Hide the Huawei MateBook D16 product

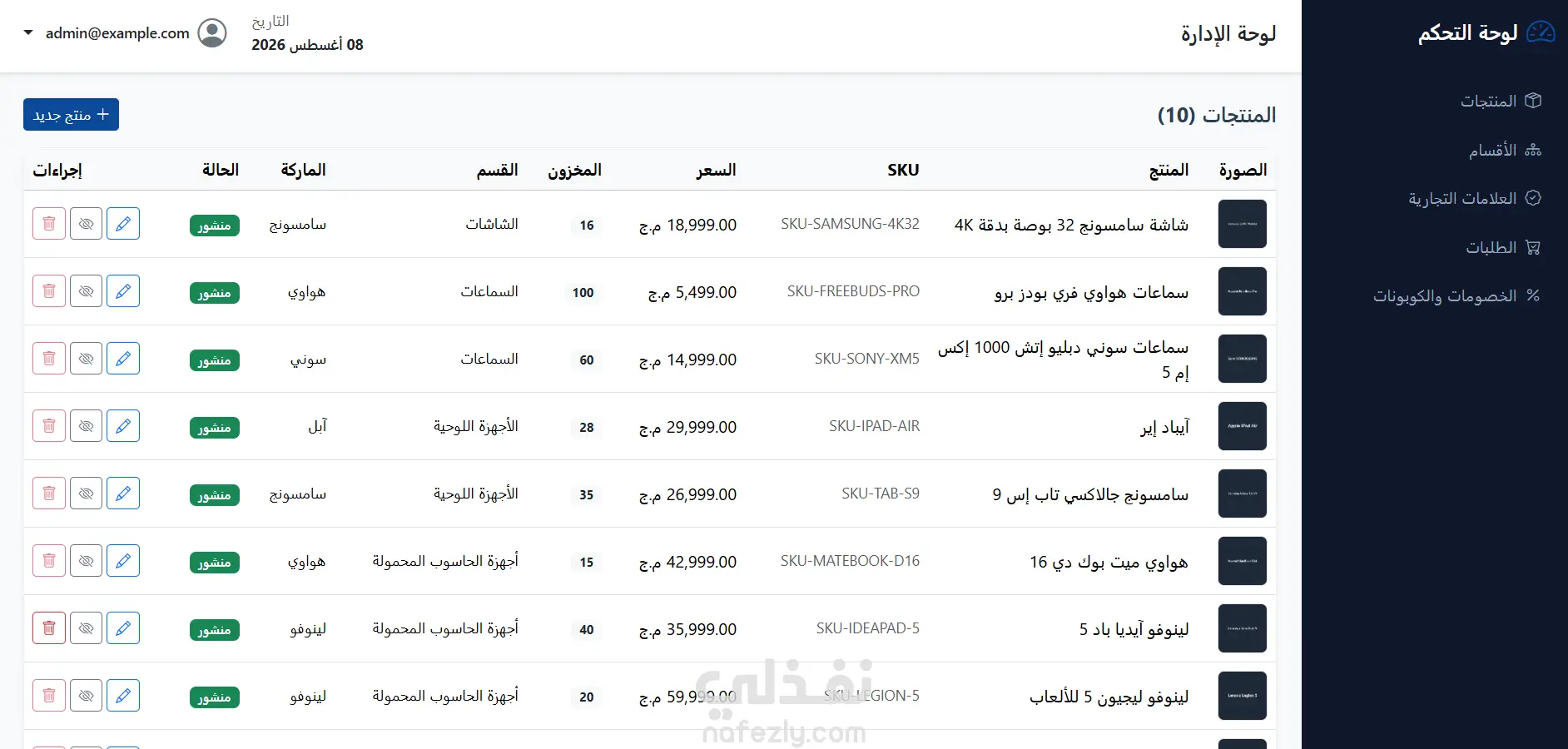(x=87, y=561)
